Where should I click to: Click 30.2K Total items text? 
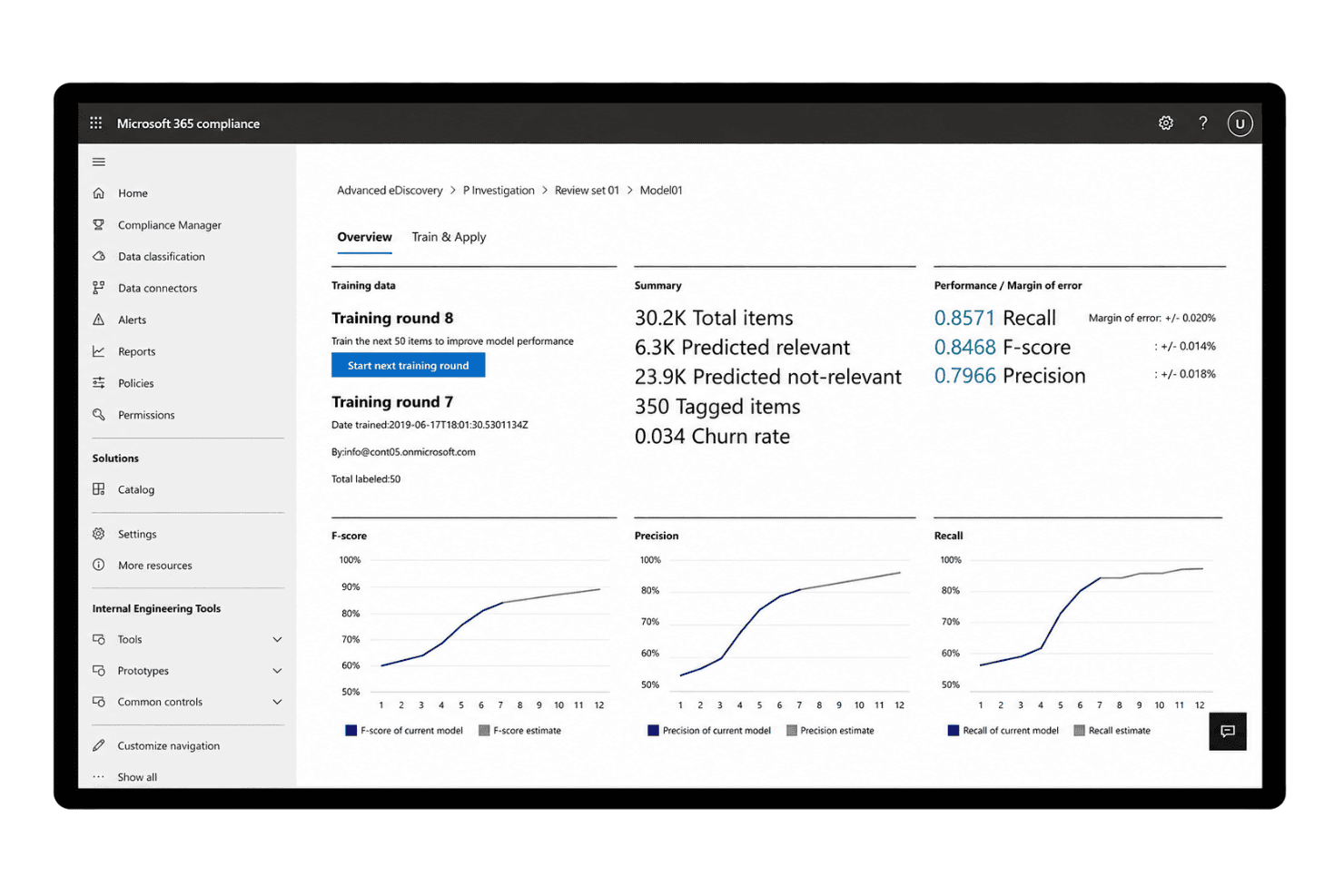[x=714, y=318]
